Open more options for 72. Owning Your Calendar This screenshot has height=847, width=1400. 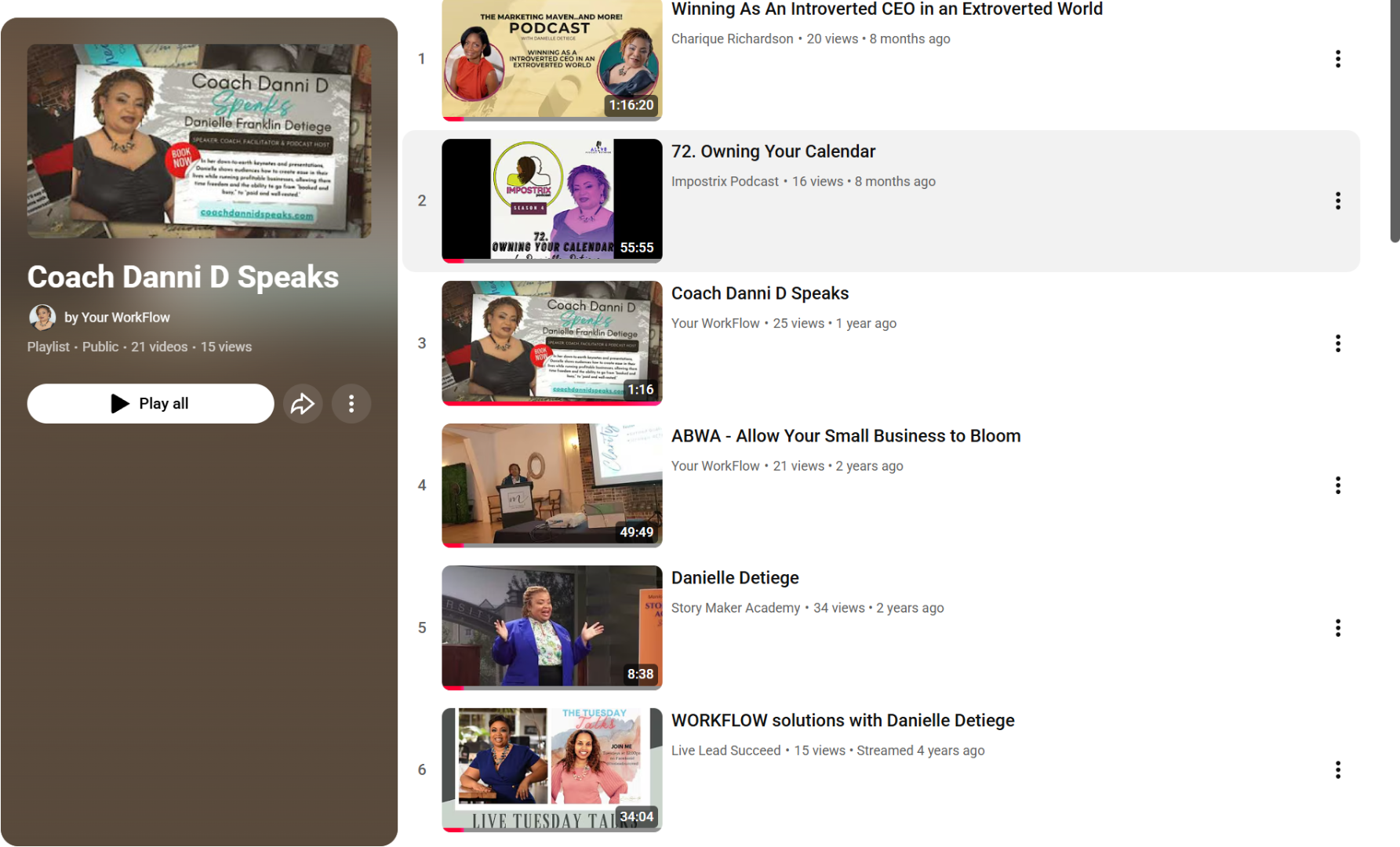point(1338,201)
